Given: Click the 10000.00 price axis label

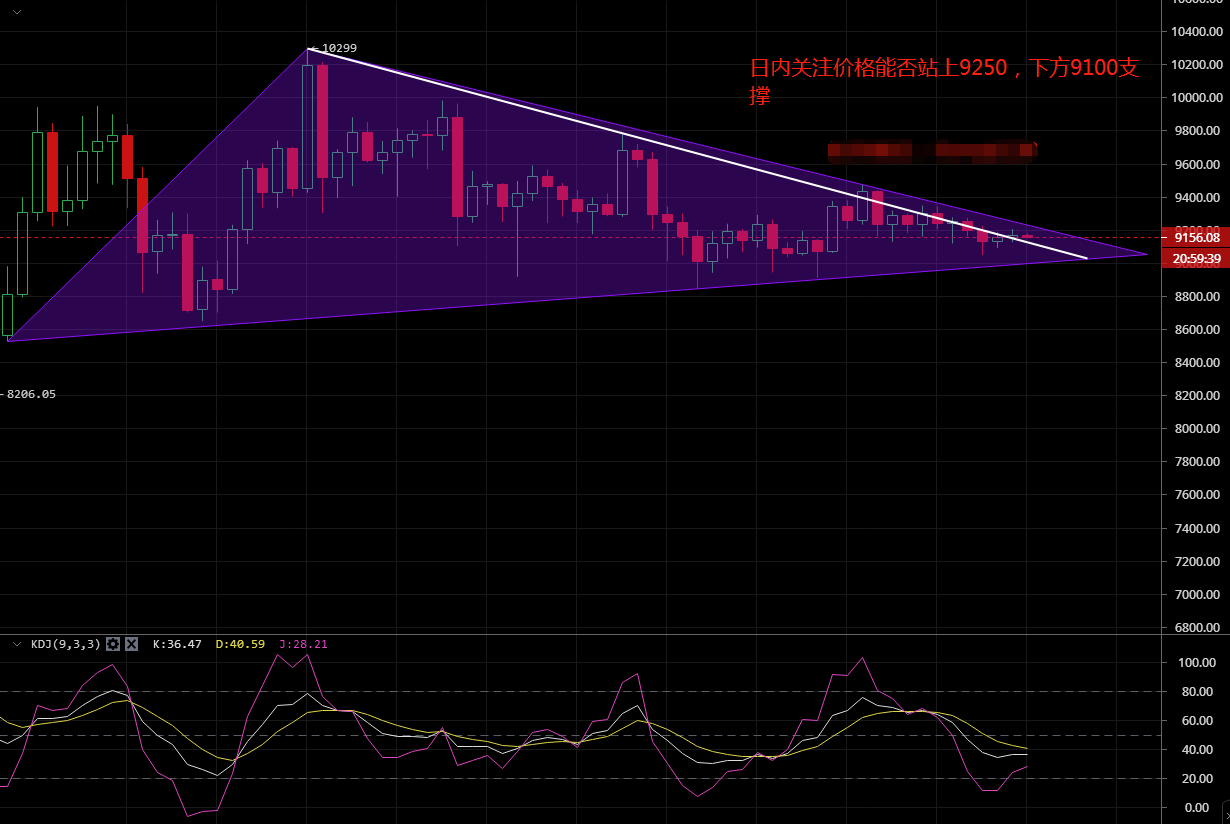Looking at the screenshot, I should pyautogui.click(x=1198, y=98).
